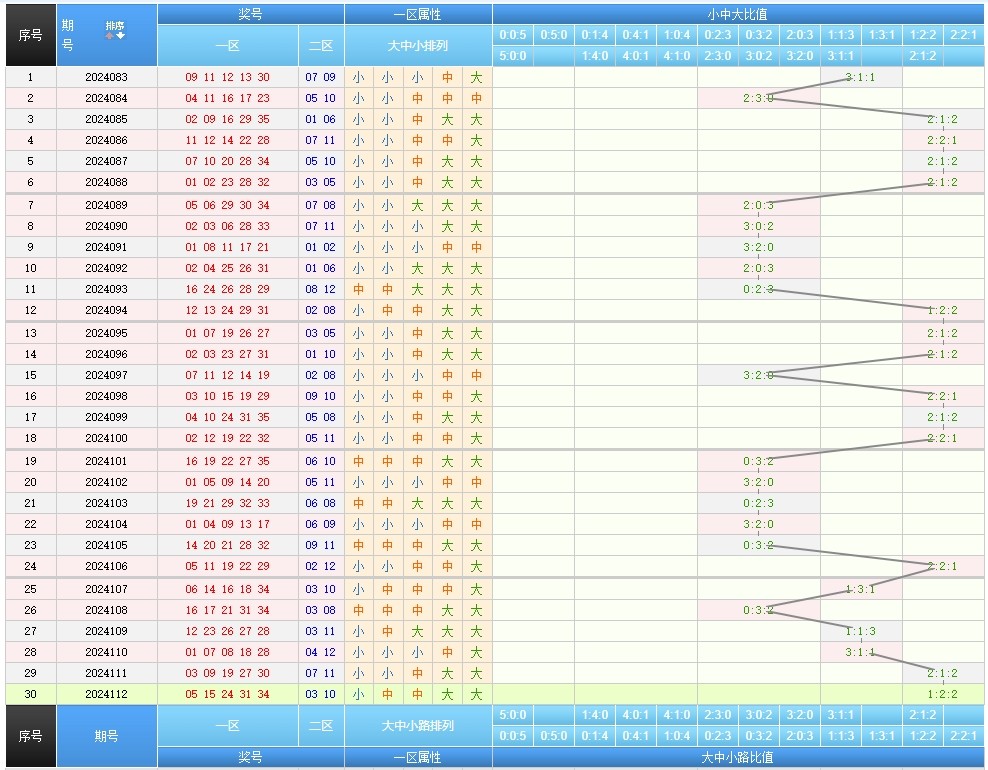Click zone-two numbers 08 12 in row 2024093
Screen dimensions: 988x770
pyautogui.click(x=321, y=289)
